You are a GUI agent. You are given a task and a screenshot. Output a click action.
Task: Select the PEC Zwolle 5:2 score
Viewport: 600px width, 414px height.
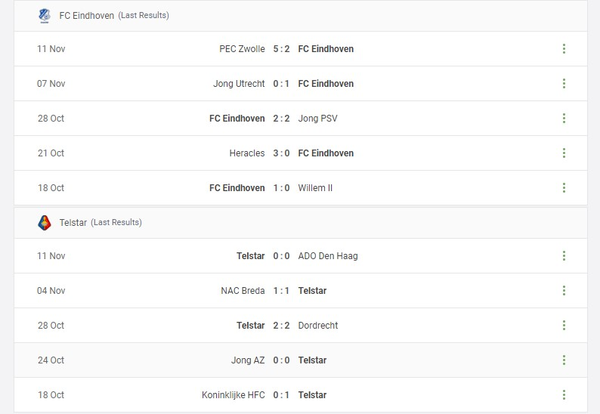coord(281,49)
